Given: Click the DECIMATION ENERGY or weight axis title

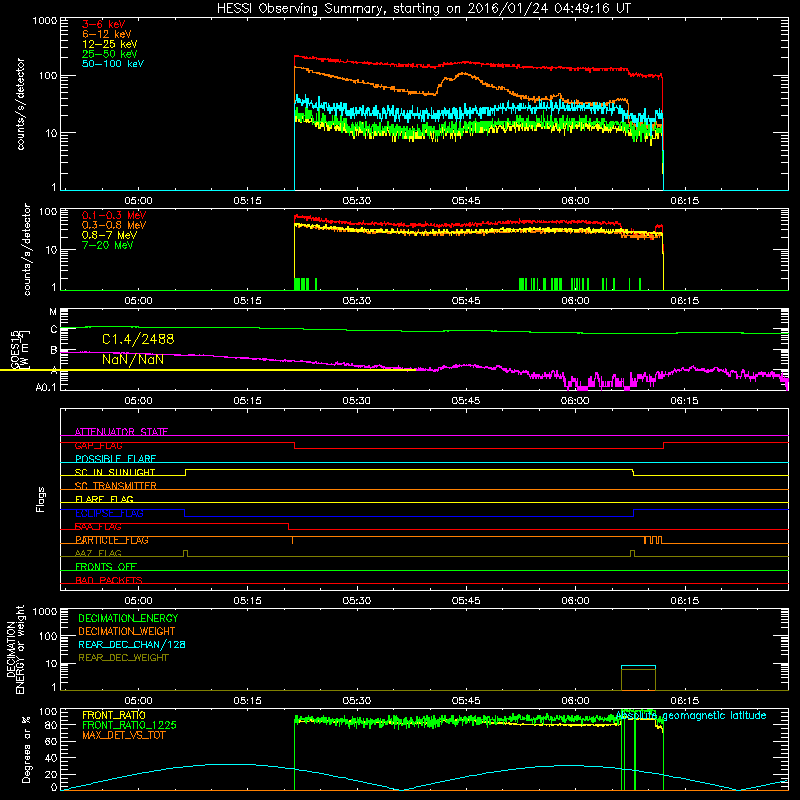Looking at the screenshot, I should [15, 649].
